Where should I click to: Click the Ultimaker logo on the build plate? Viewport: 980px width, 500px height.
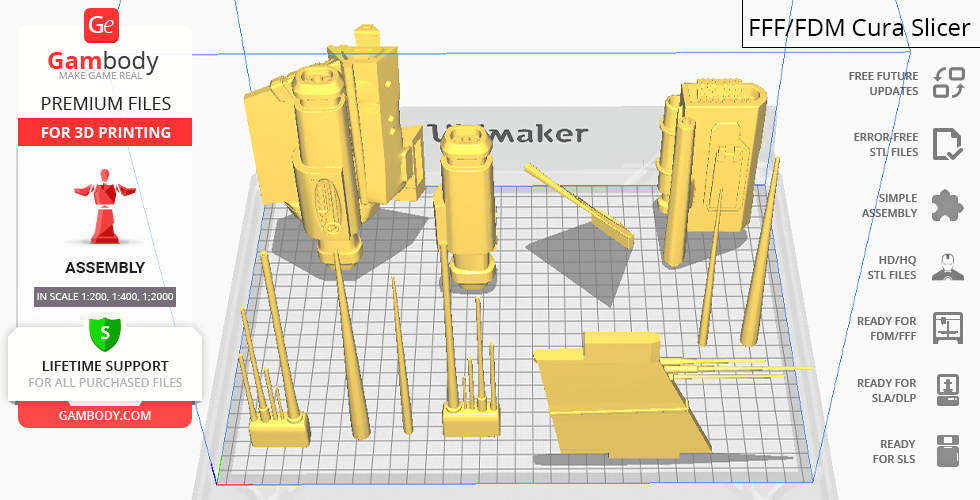pos(510,134)
